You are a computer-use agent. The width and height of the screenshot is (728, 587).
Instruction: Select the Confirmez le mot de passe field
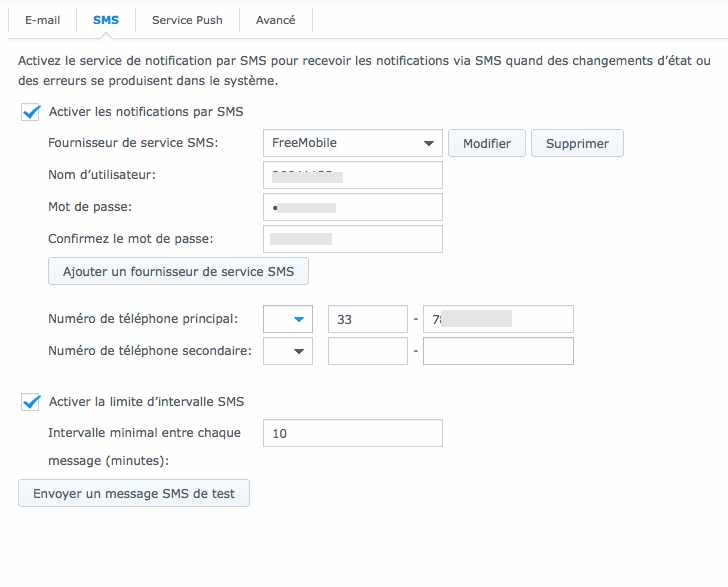click(x=353, y=239)
